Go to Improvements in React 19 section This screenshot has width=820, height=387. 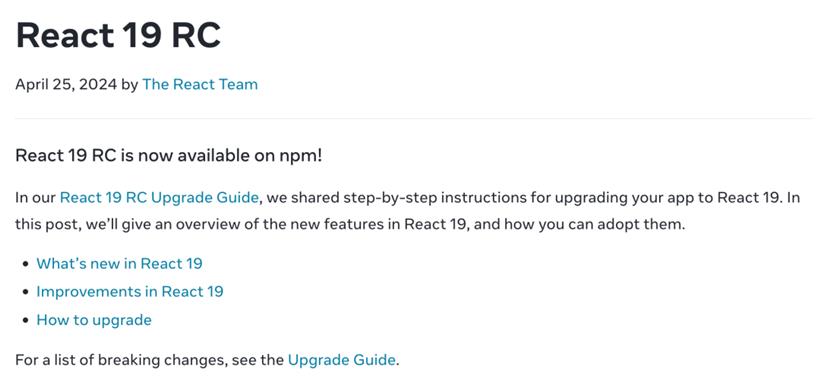click(x=130, y=291)
